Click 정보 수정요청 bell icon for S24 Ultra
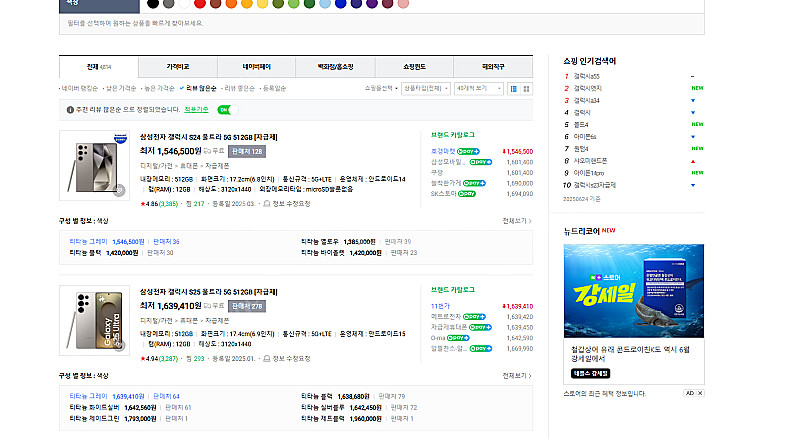The height and width of the screenshot is (439, 800). 266,204
